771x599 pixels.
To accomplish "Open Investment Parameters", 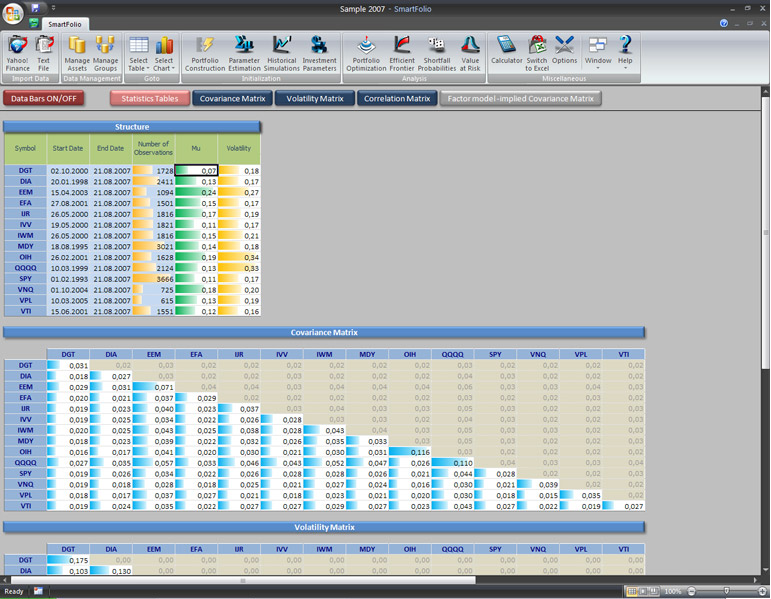I will [x=319, y=53].
